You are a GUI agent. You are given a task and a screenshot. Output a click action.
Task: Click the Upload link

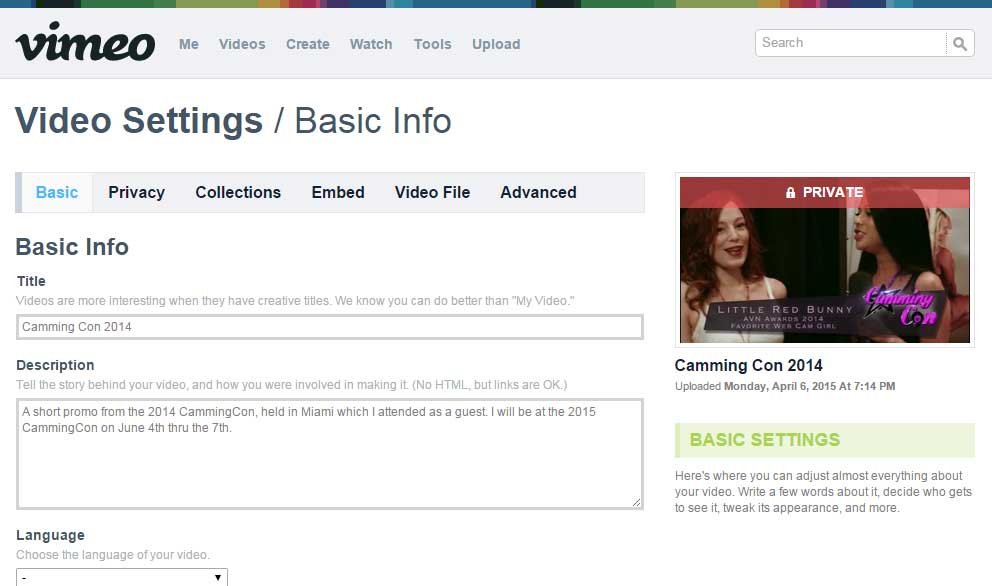[496, 44]
